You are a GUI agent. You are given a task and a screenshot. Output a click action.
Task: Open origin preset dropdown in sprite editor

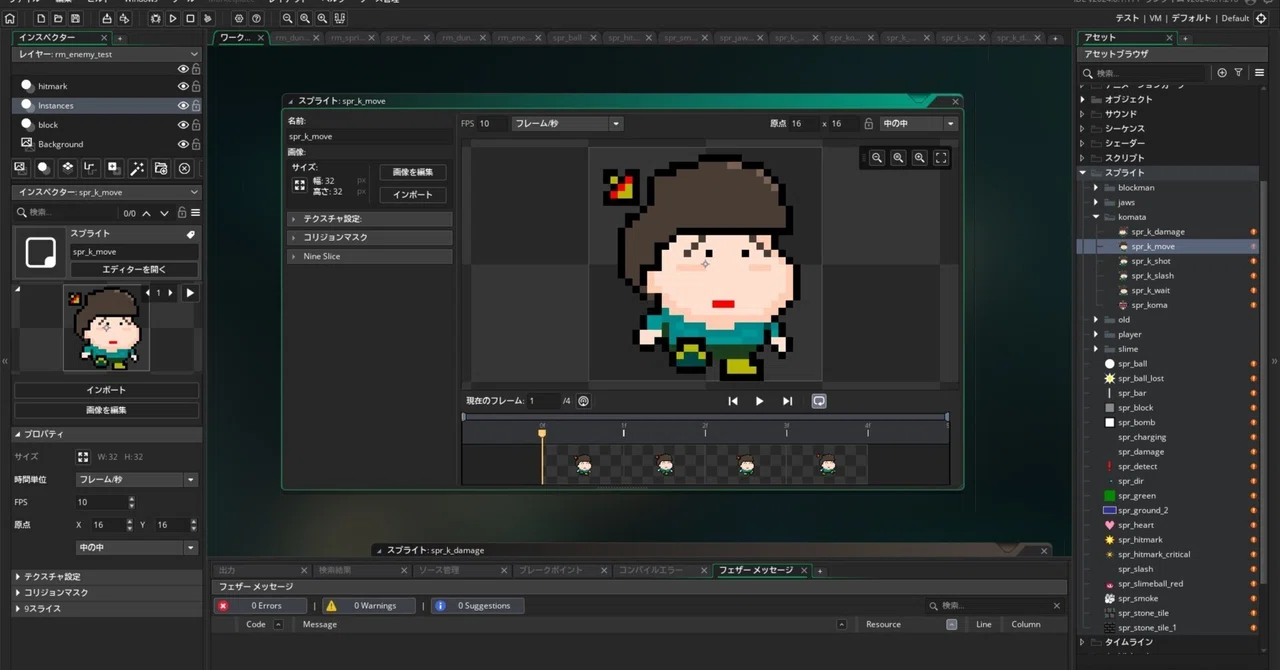(918, 124)
